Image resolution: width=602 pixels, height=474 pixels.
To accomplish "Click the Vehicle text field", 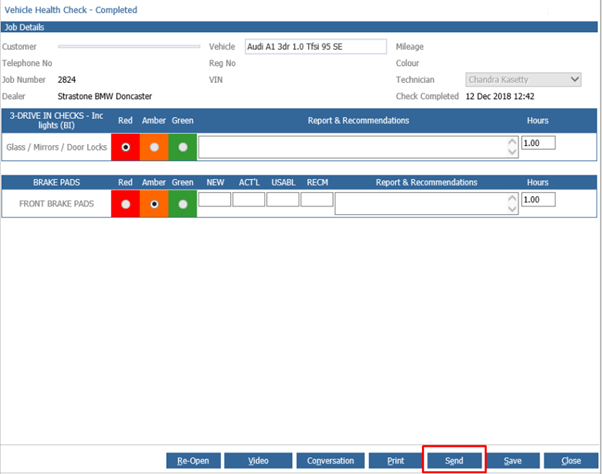I will [314, 46].
